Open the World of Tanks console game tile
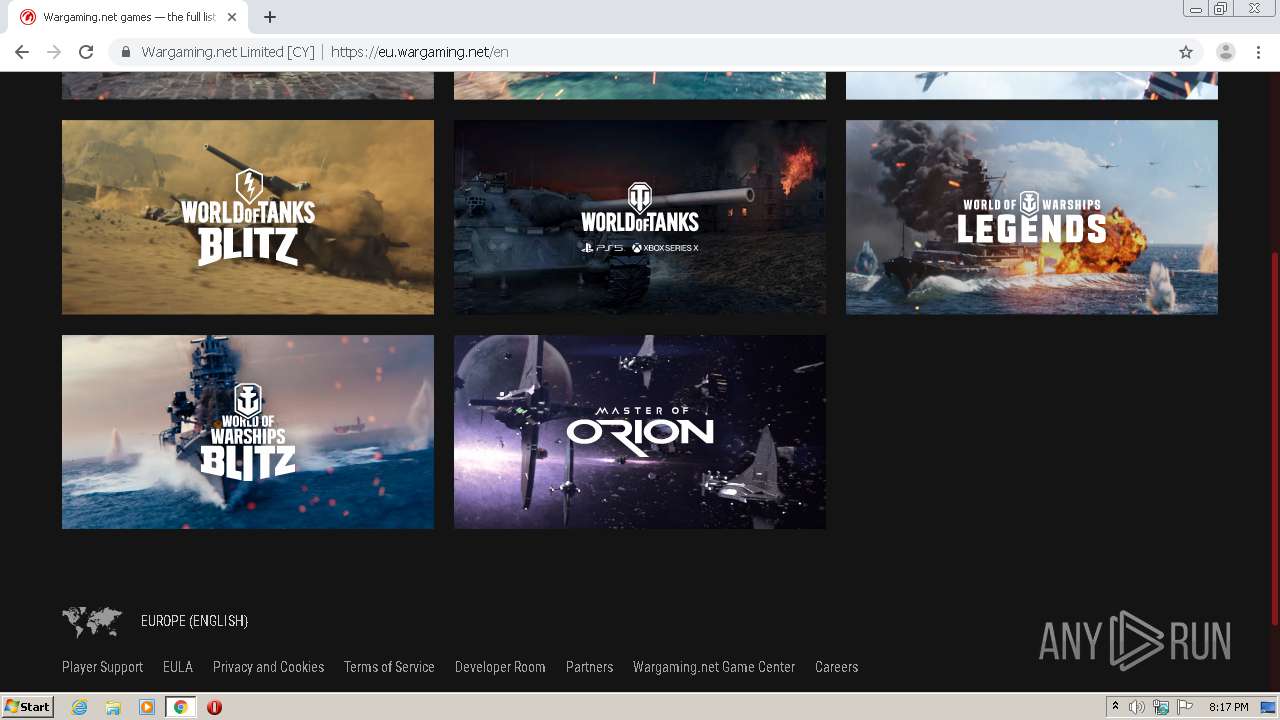 [640, 217]
